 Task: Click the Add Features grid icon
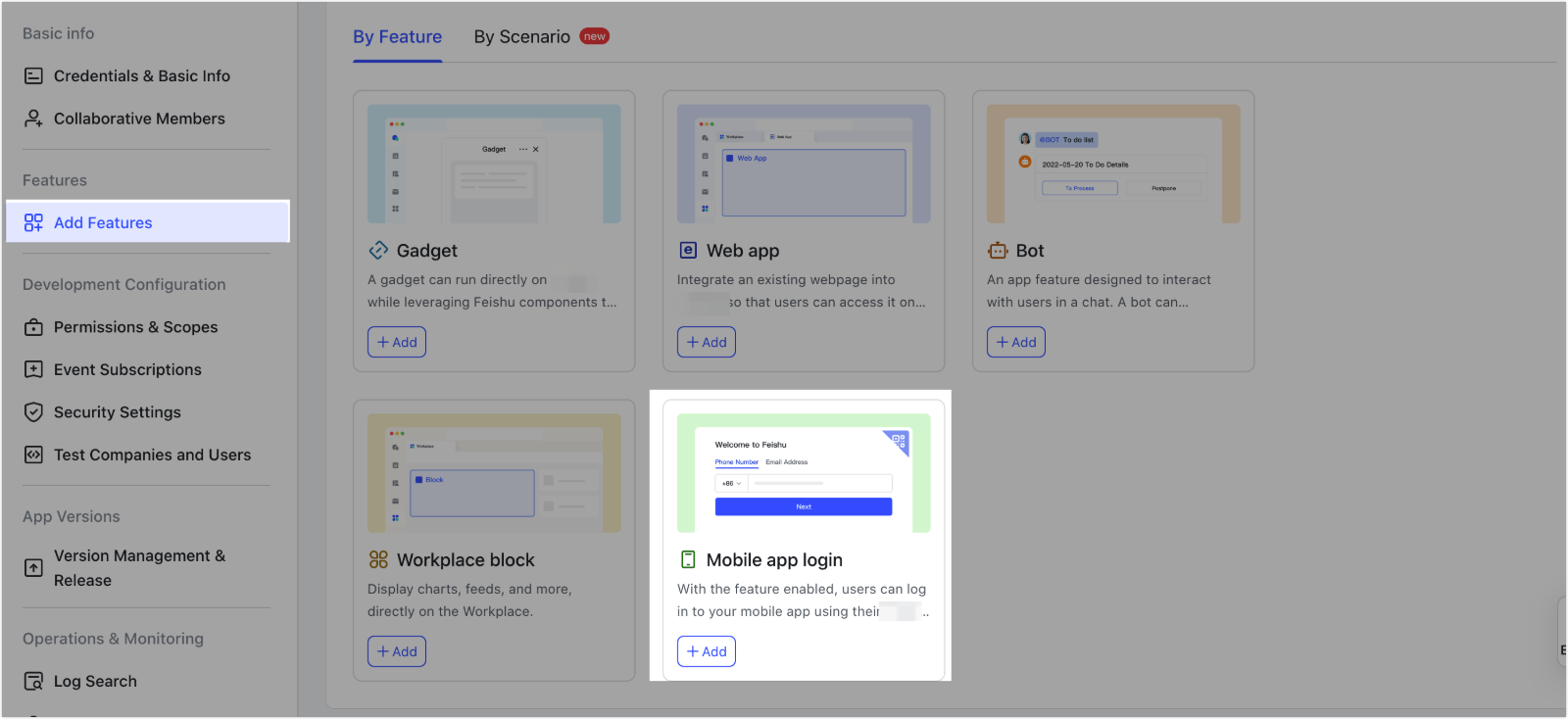(33, 222)
